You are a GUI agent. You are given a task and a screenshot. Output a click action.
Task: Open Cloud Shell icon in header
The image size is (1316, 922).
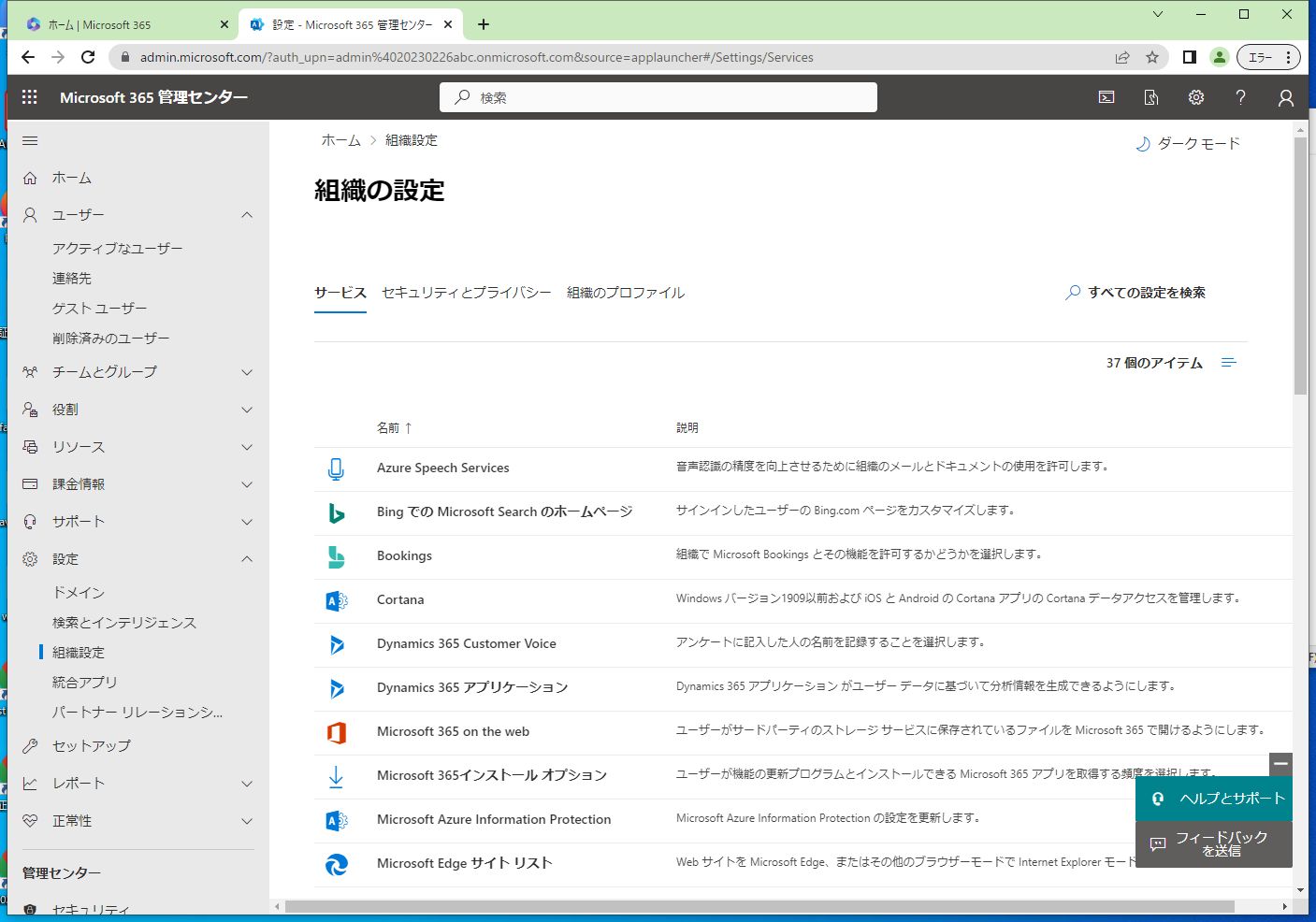(x=1106, y=97)
